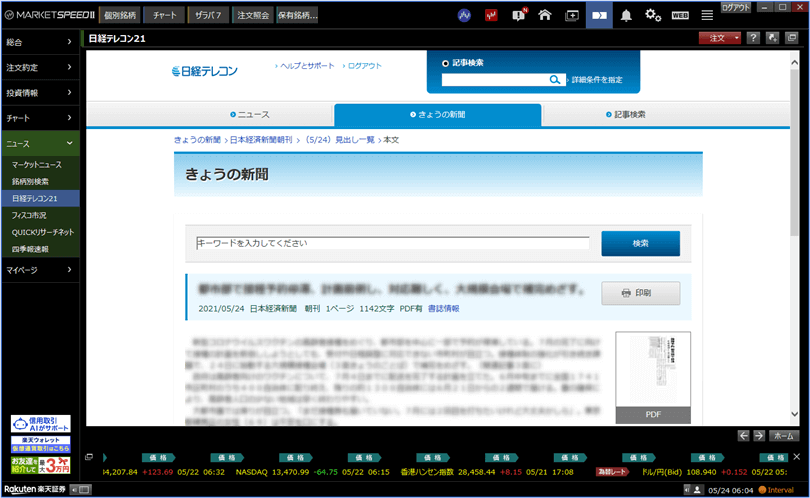Click the ホーム button
Image resolution: width=810 pixels, height=498 pixels.
pyautogui.click(x=784, y=435)
